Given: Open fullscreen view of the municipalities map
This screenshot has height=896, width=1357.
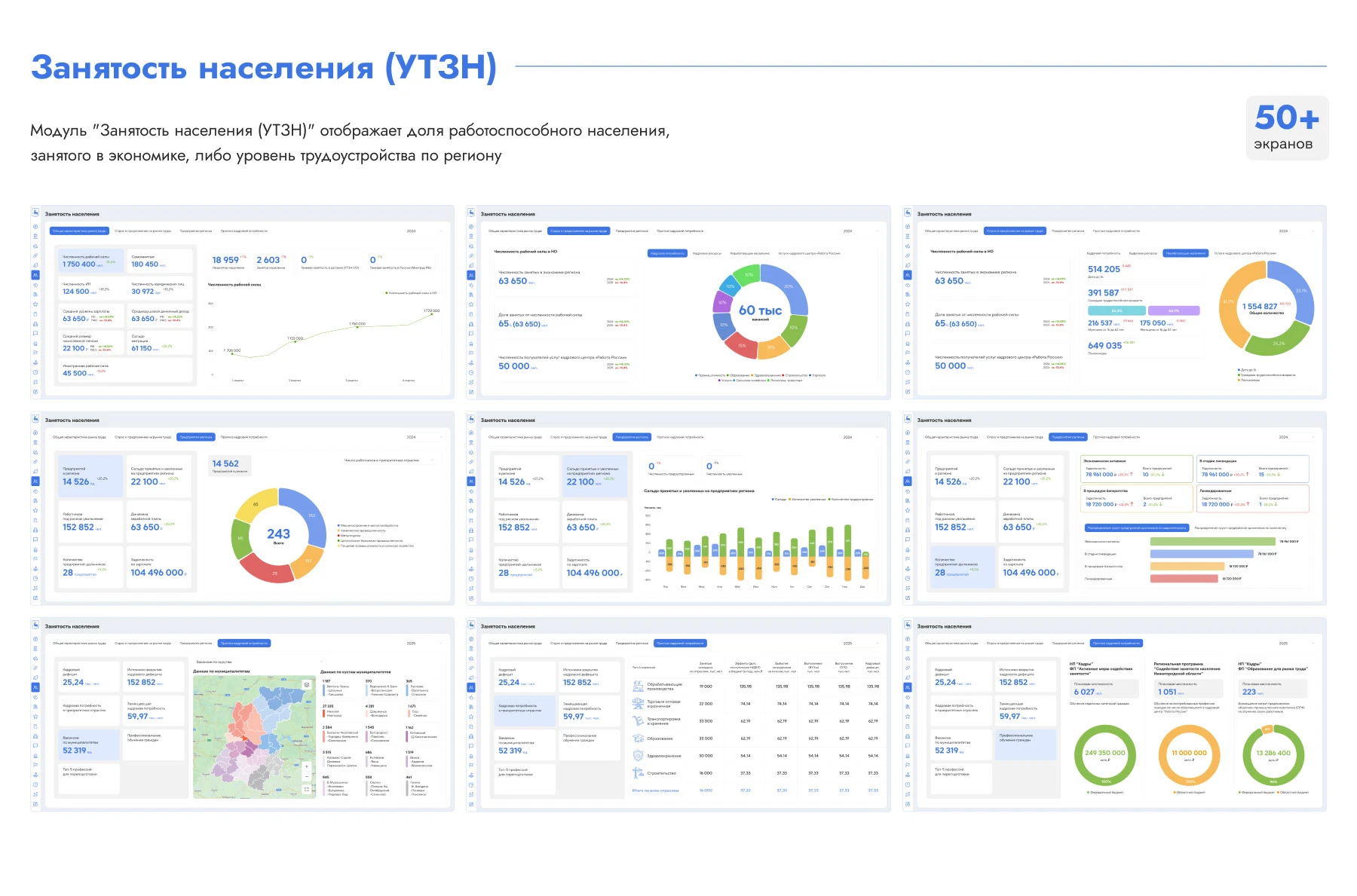Looking at the screenshot, I should (307, 789).
